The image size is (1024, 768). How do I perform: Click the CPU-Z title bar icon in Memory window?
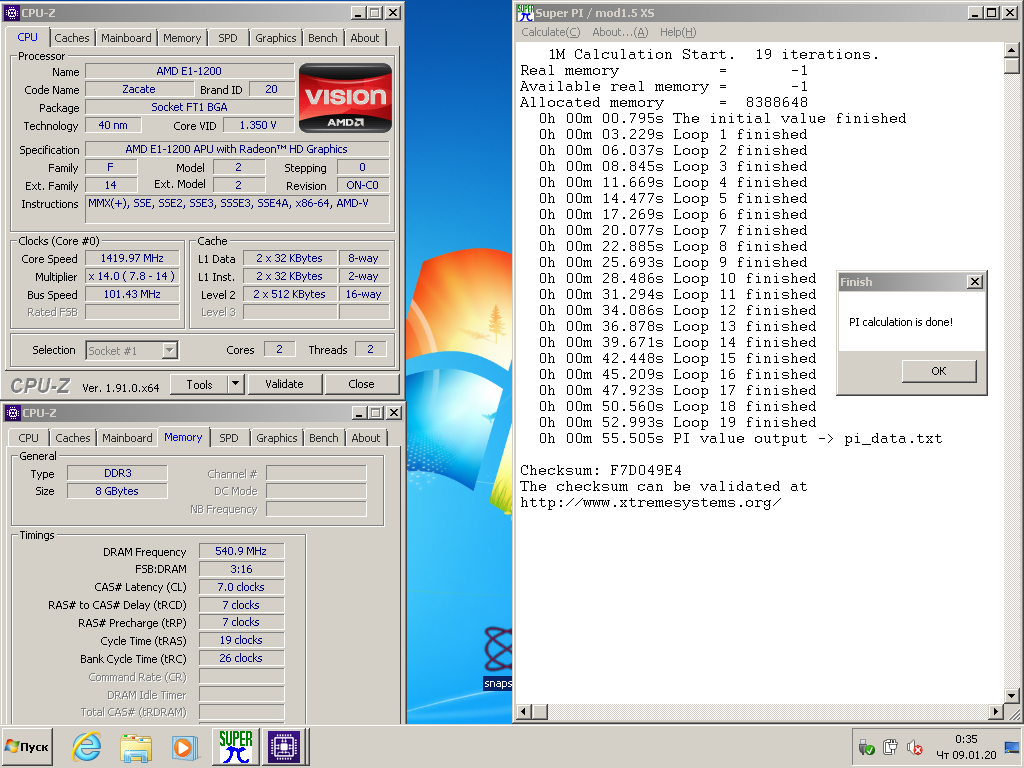coord(12,413)
